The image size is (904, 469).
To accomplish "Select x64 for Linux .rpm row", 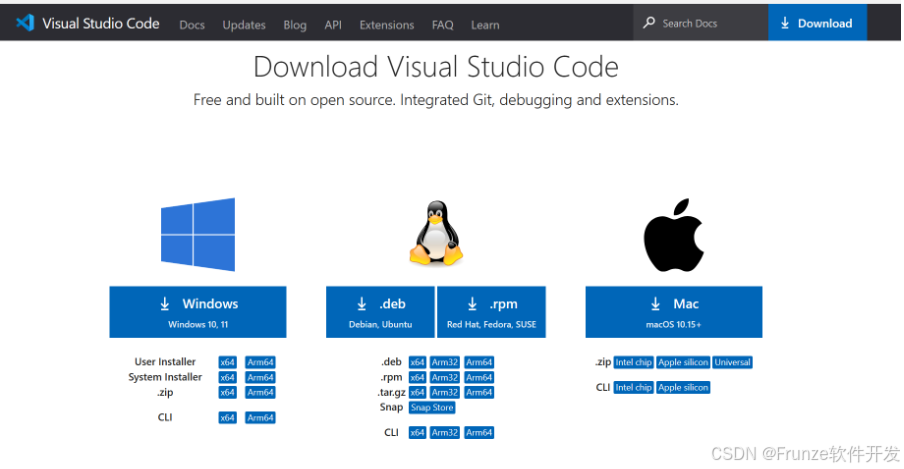I will 417,377.
